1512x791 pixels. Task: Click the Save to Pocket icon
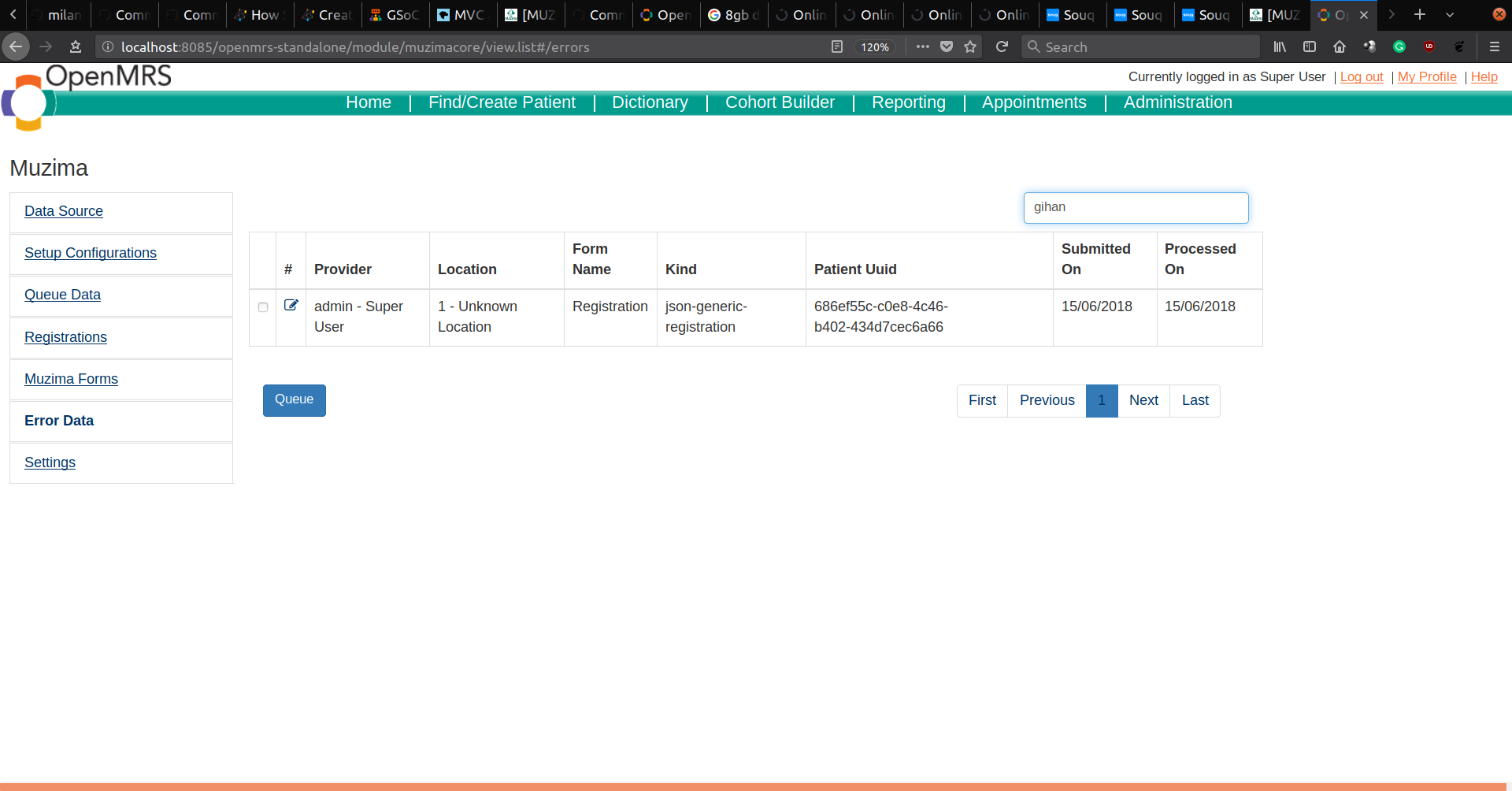click(947, 46)
